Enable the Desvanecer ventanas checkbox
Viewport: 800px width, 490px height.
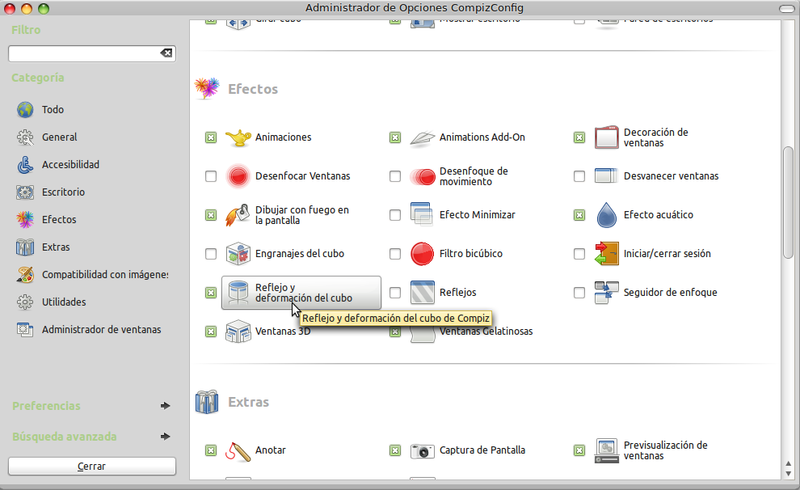(x=579, y=176)
